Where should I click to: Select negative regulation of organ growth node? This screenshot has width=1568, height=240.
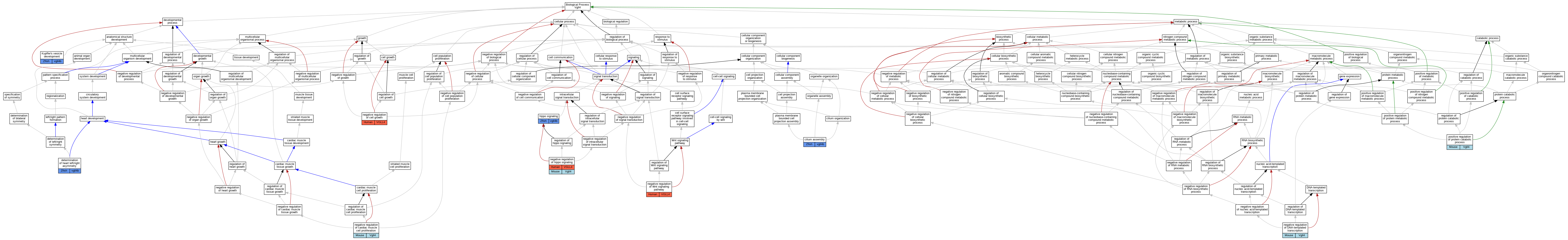[199, 118]
